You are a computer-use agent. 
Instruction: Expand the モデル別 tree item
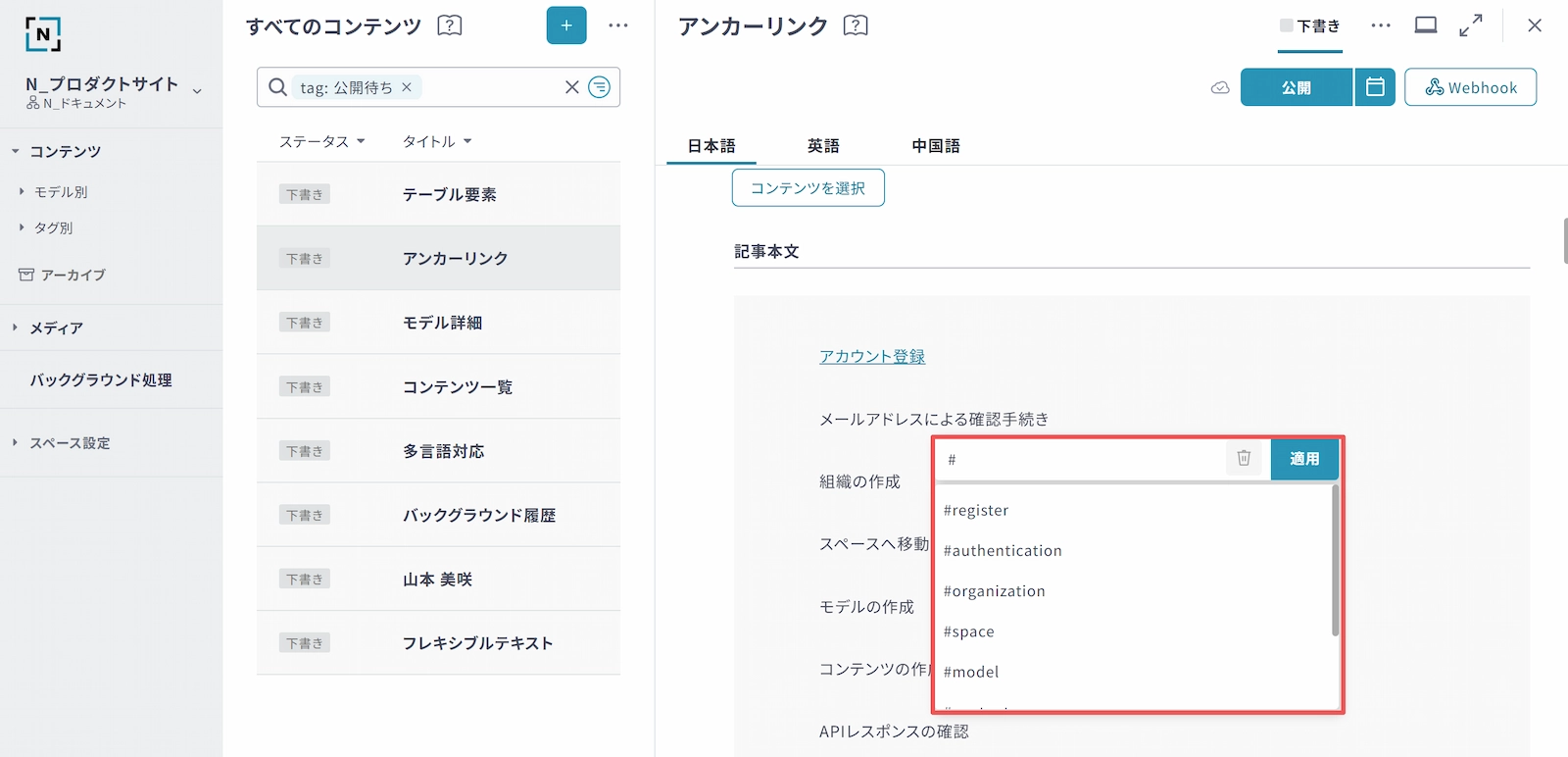(22, 192)
